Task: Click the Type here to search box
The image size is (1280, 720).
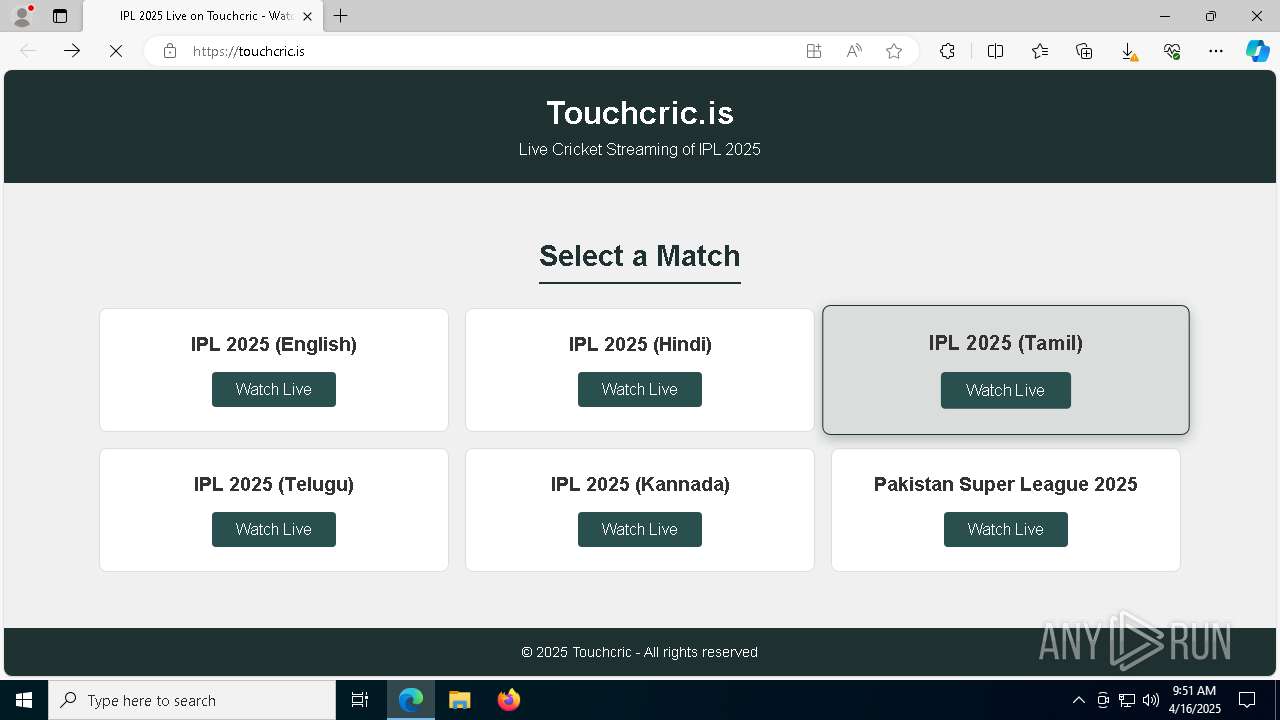Action: (x=192, y=700)
